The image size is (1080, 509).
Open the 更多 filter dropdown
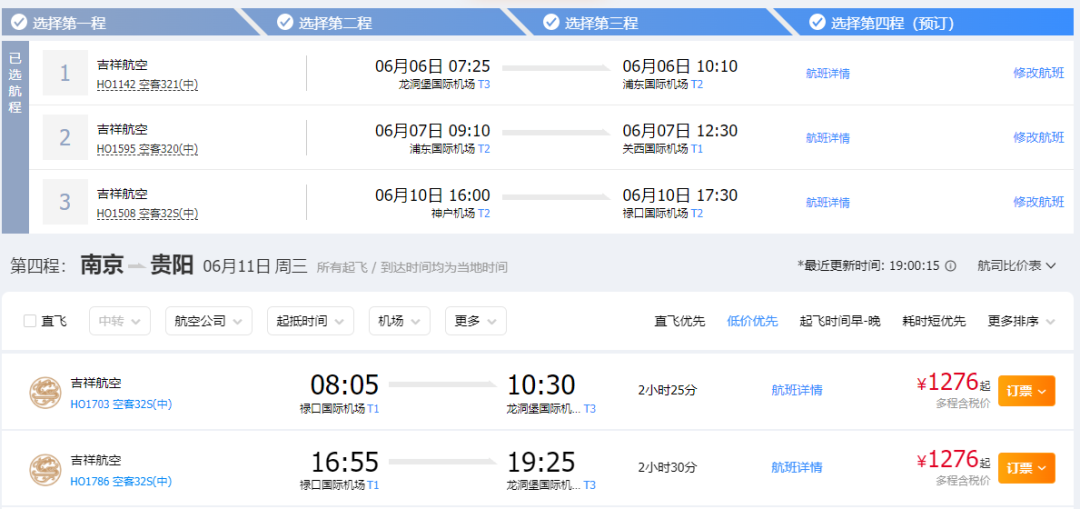(x=476, y=321)
